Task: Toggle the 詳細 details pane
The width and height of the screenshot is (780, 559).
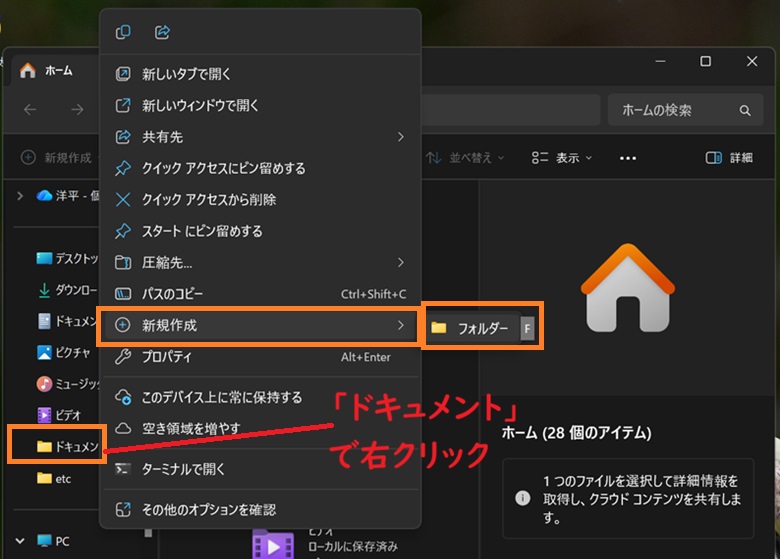Action: [729, 158]
